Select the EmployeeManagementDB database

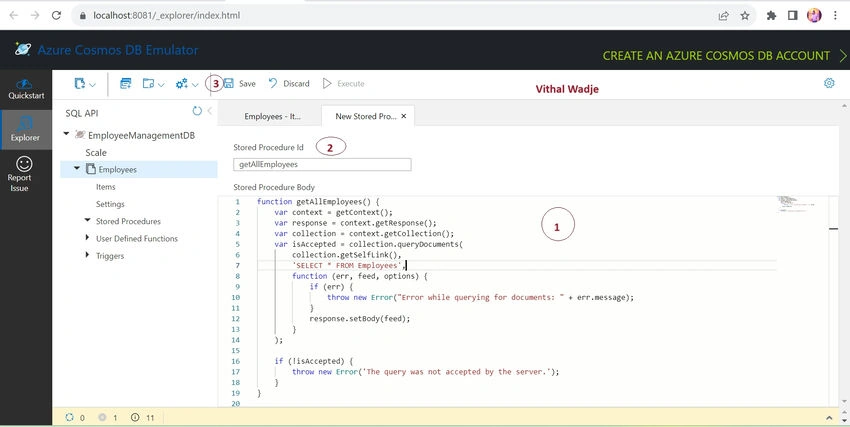141,135
